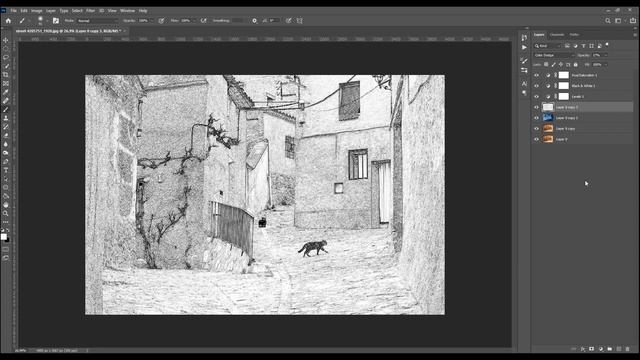Viewport: 640px width, 360px height.
Task: Switch to the Channels tab
Action: 557,35
